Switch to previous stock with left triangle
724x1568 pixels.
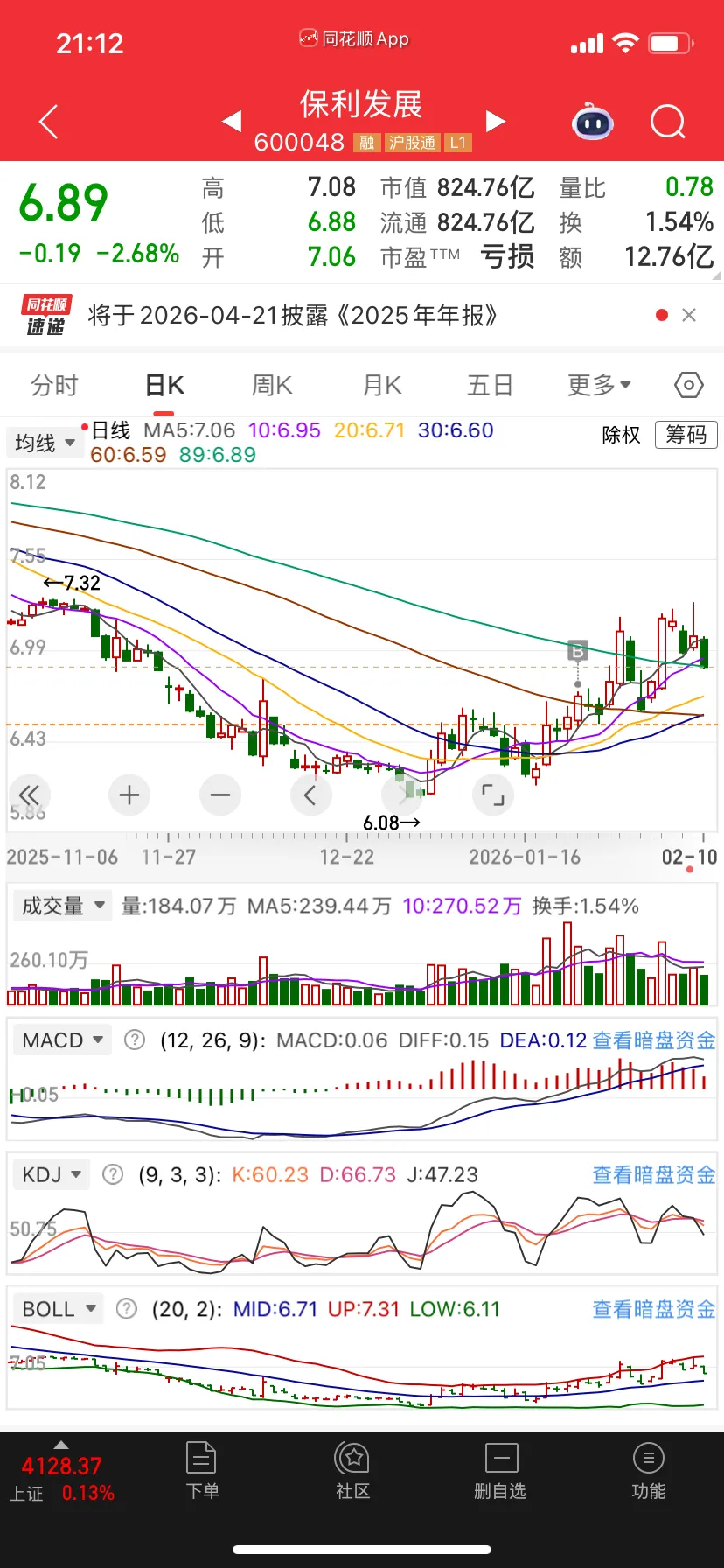[232, 121]
